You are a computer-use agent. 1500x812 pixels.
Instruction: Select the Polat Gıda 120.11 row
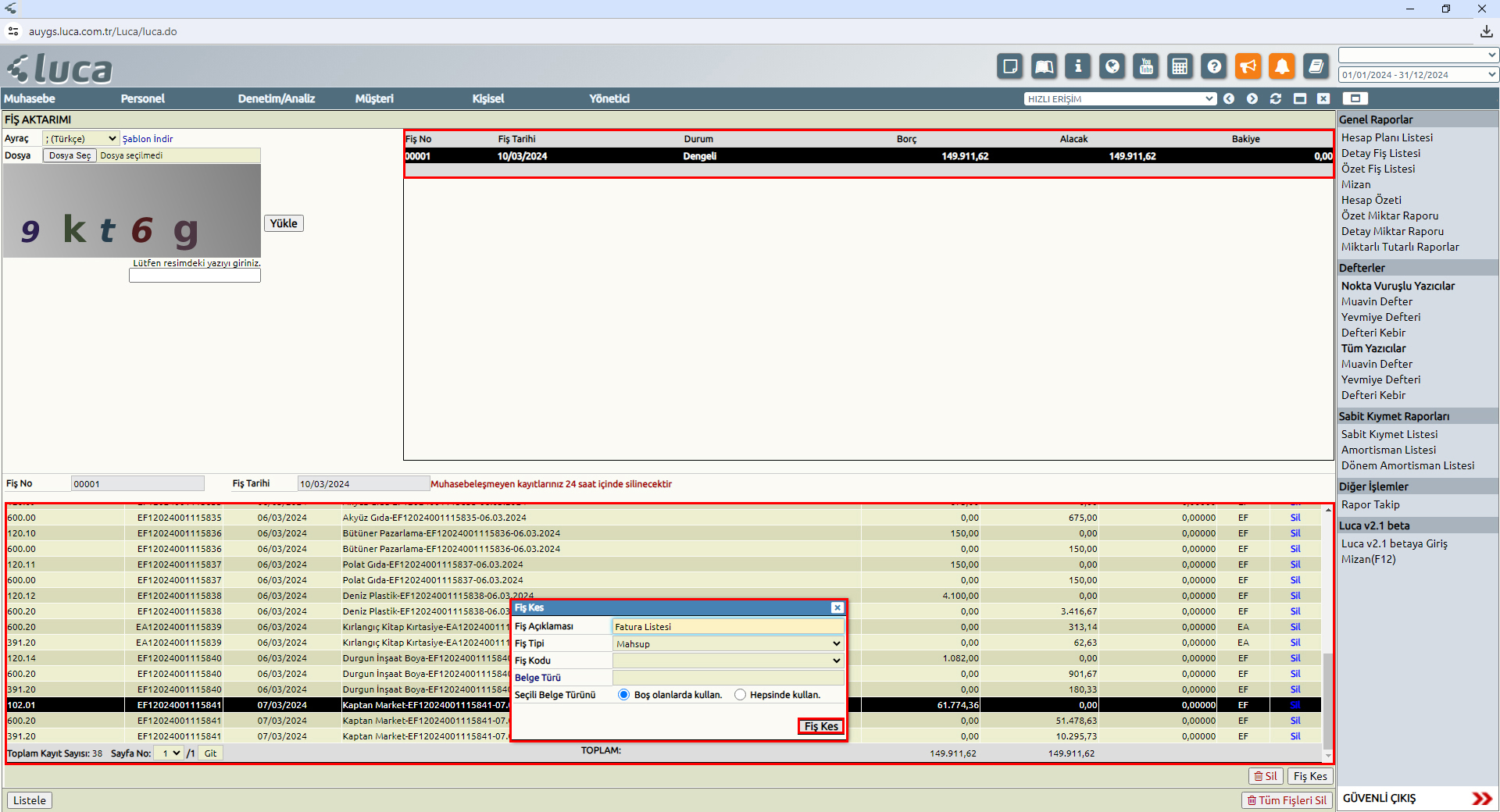[x=662, y=564]
